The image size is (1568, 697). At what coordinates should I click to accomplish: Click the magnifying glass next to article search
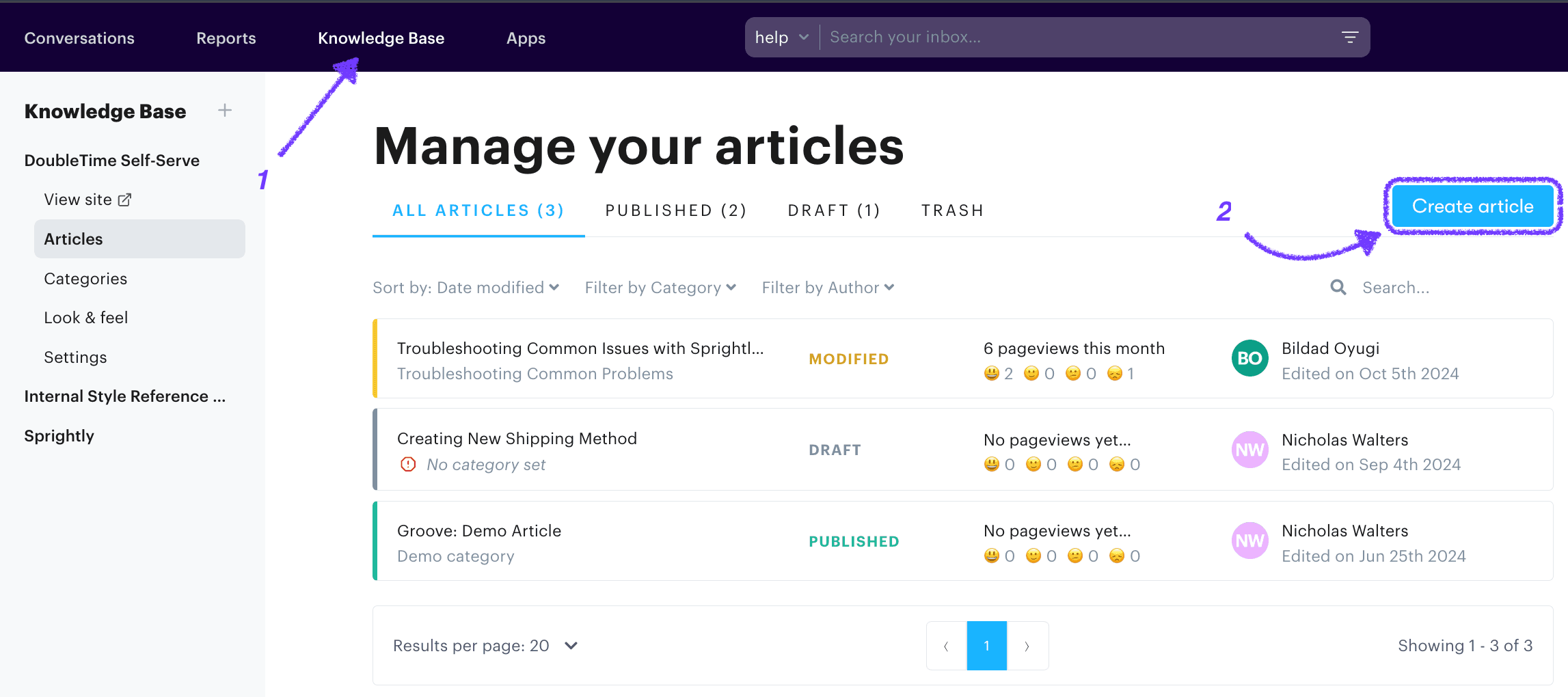click(1338, 287)
